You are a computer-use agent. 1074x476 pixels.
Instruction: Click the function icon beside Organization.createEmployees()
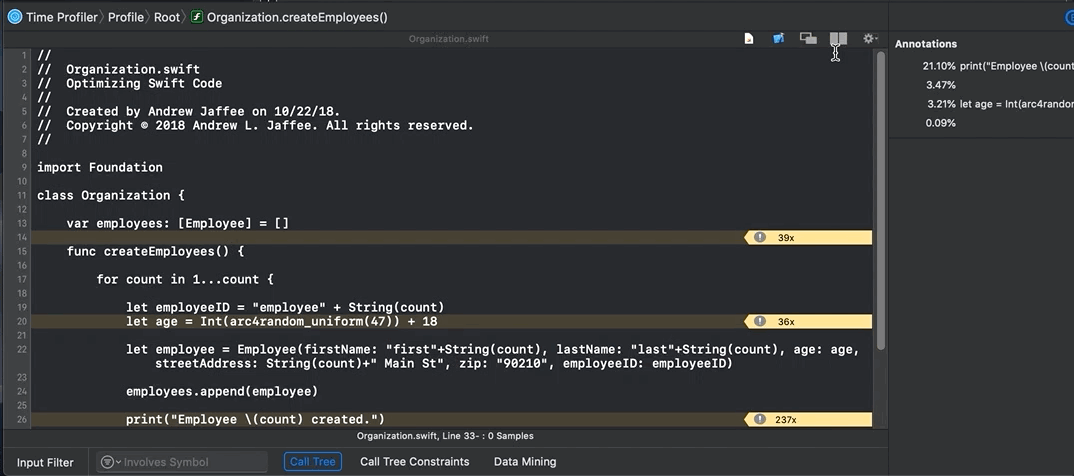[x=196, y=17]
